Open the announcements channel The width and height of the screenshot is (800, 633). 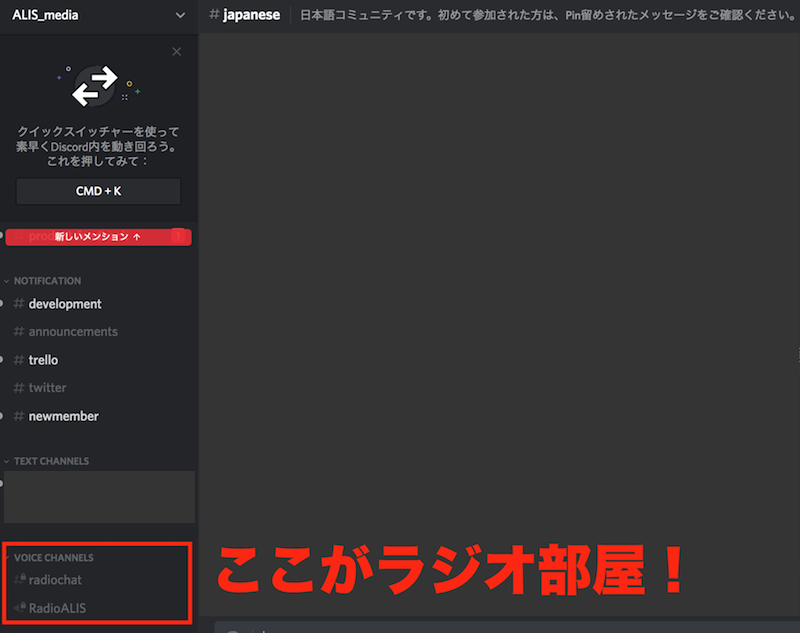point(73,332)
